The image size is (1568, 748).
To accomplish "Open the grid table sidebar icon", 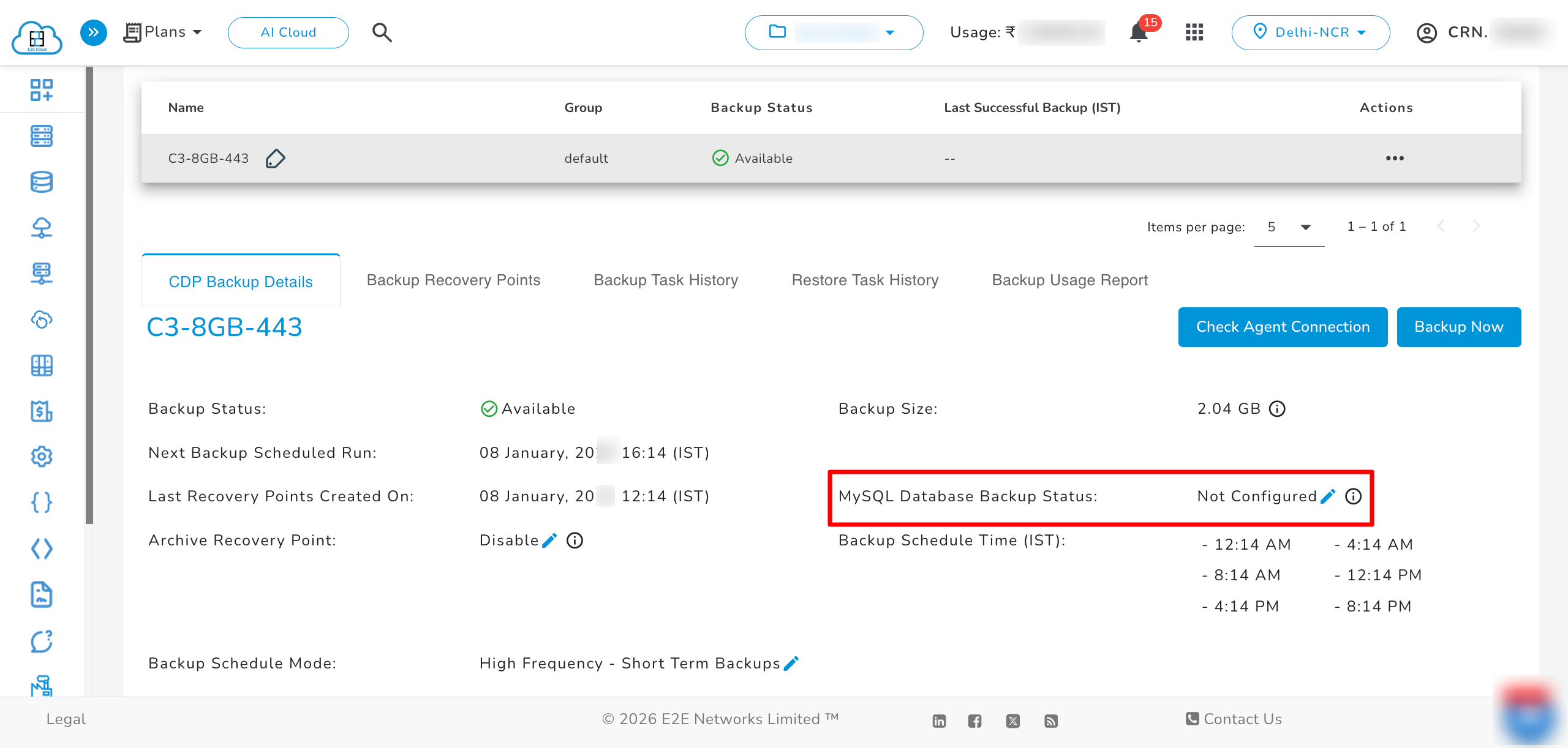I will (42, 365).
